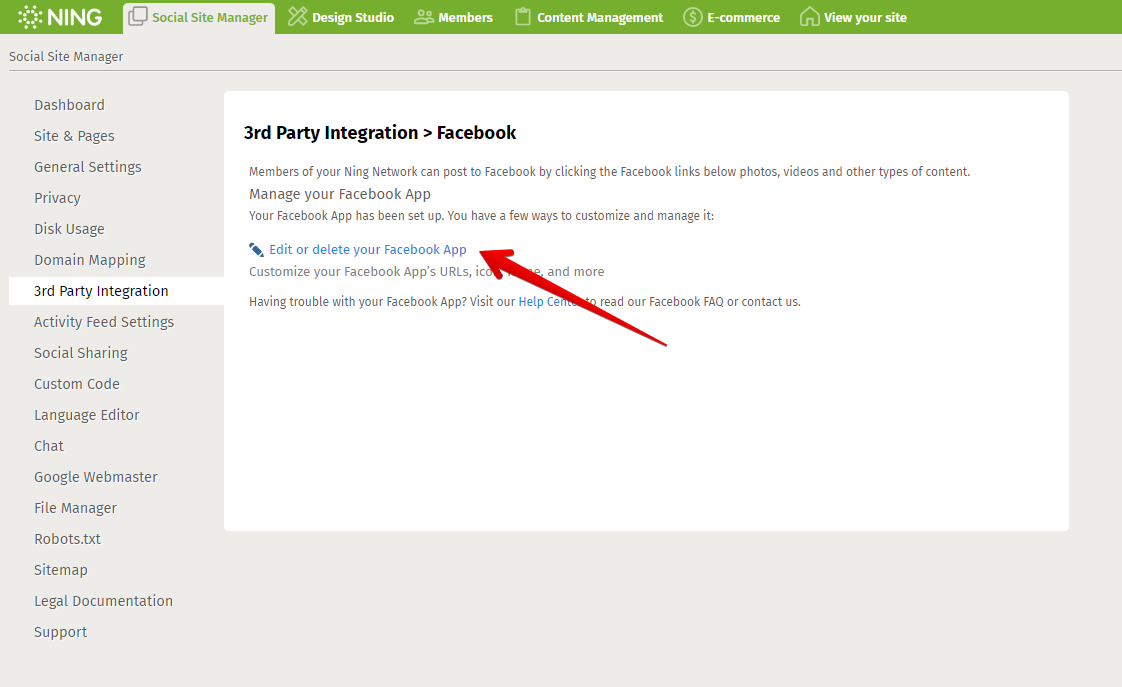Go to Google Webmaster settings

pyautogui.click(x=96, y=477)
